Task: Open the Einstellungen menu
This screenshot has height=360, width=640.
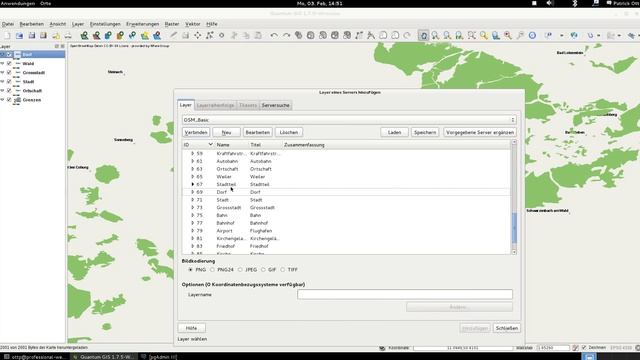Action: [x=105, y=24]
